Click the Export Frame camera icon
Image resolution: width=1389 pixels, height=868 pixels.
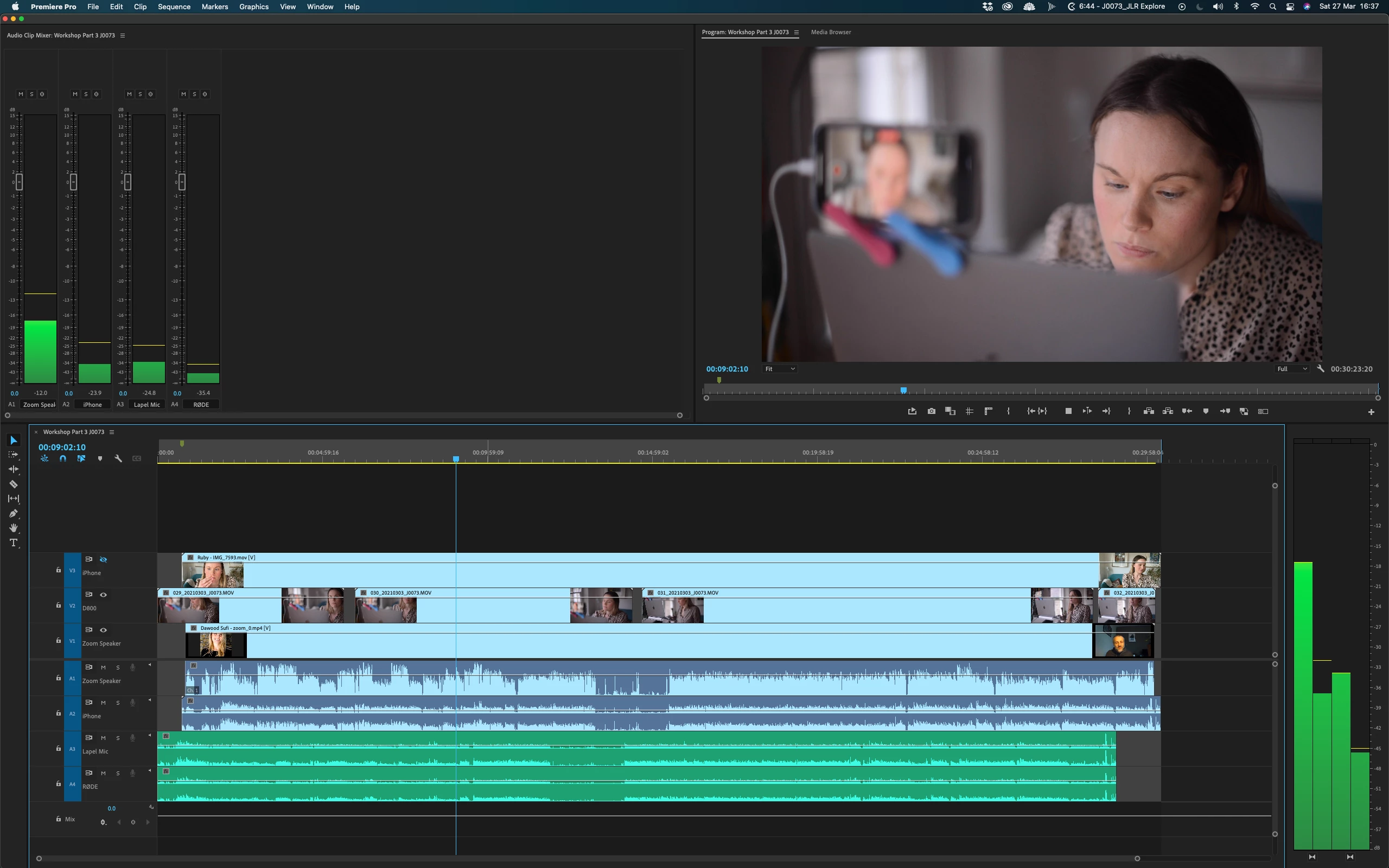(x=931, y=411)
